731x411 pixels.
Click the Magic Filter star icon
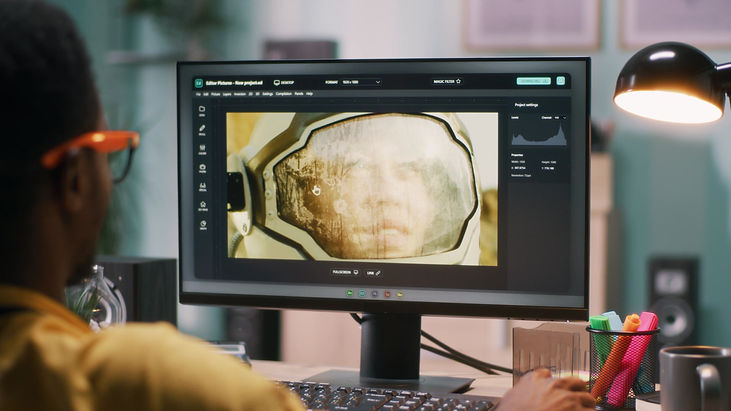pyautogui.click(x=458, y=81)
